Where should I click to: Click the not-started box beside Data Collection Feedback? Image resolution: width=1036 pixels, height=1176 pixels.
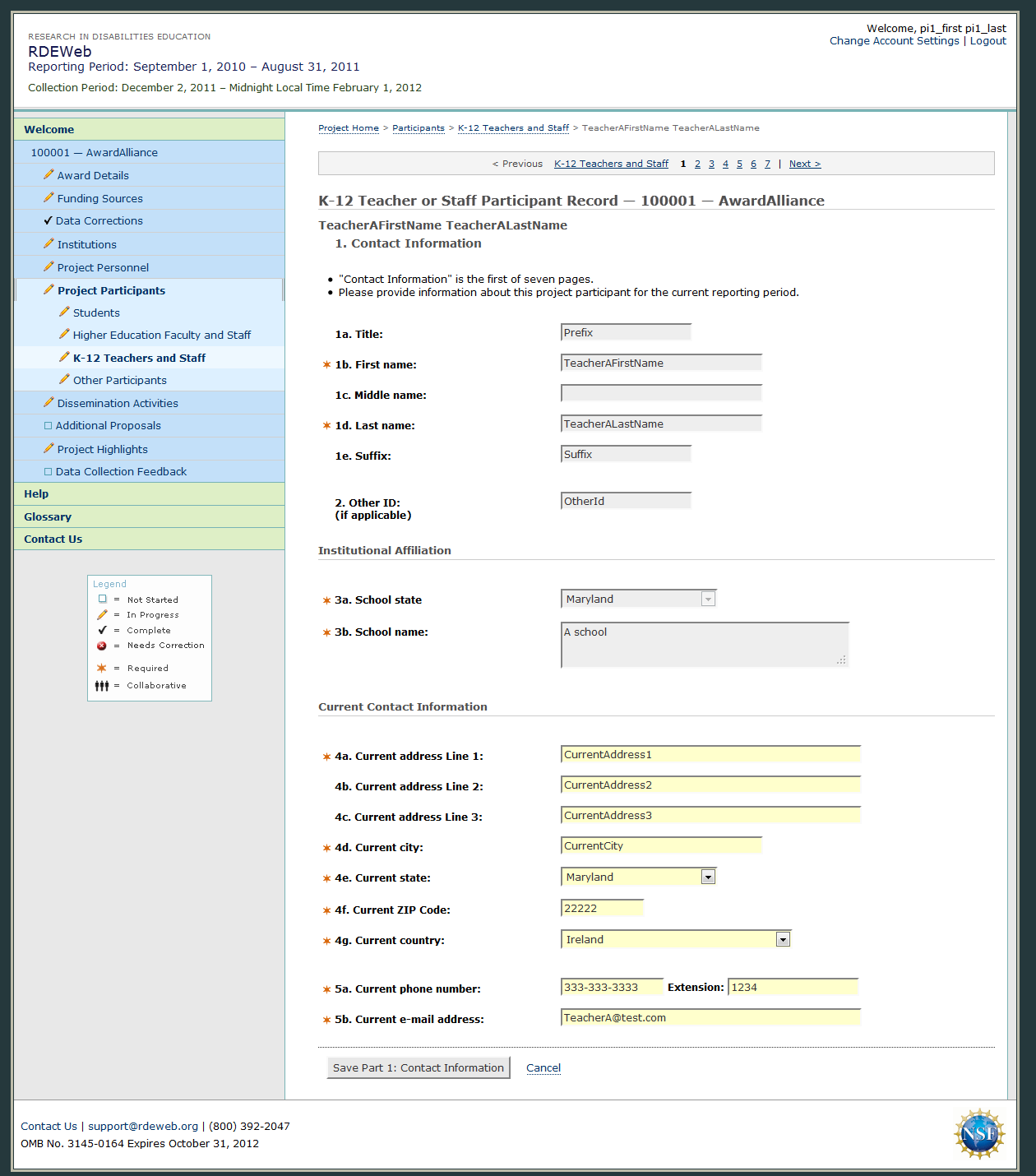(x=48, y=471)
